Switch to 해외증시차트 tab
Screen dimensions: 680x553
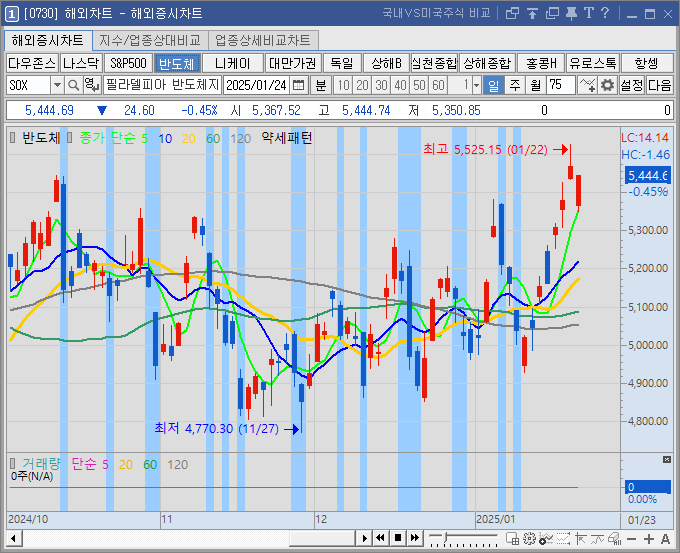click(x=48, y=40)
